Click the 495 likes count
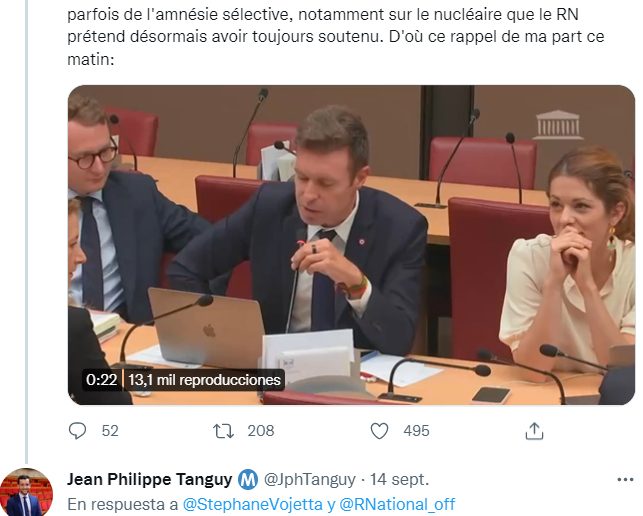Image resolution: width=643 pixels, height=516 pixels. [x=416, y=431]
